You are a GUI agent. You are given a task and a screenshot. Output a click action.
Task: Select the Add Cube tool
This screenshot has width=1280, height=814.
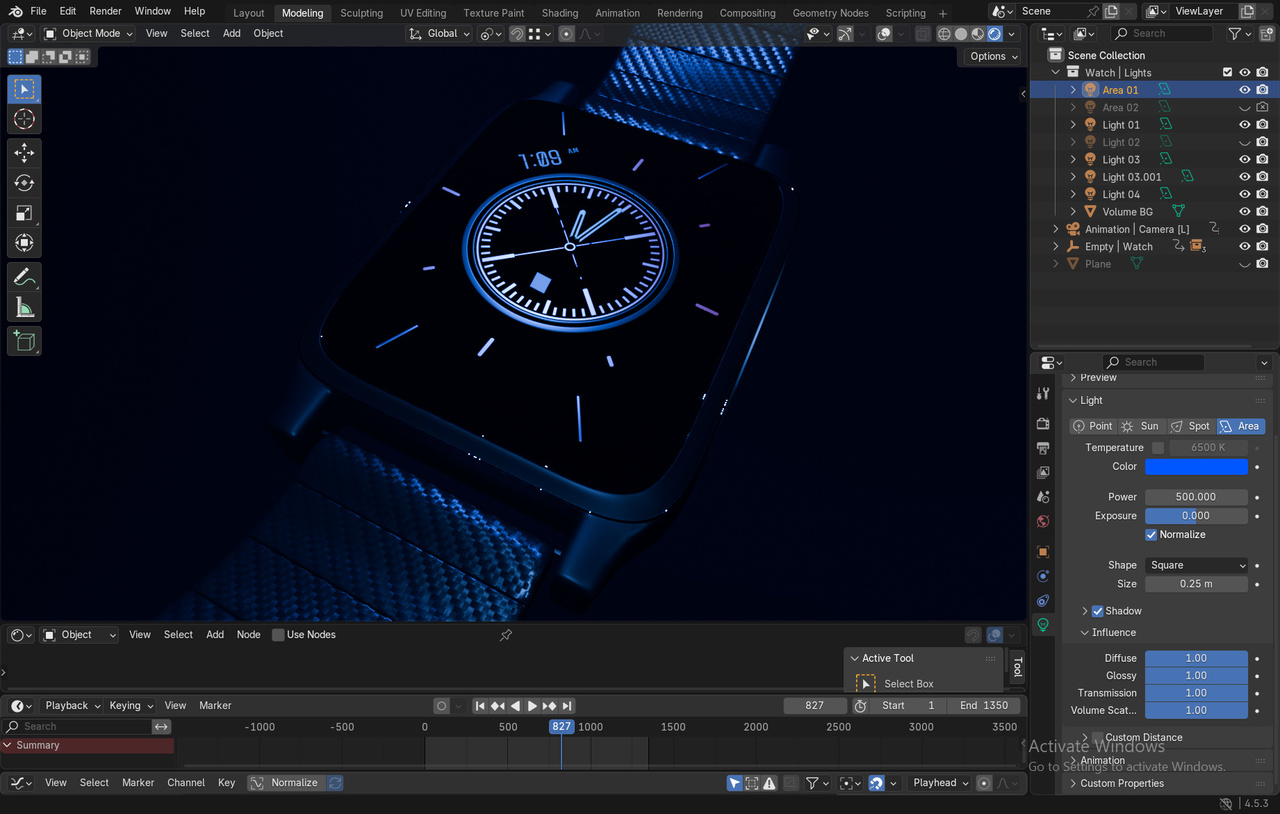(x=24, y=341)
